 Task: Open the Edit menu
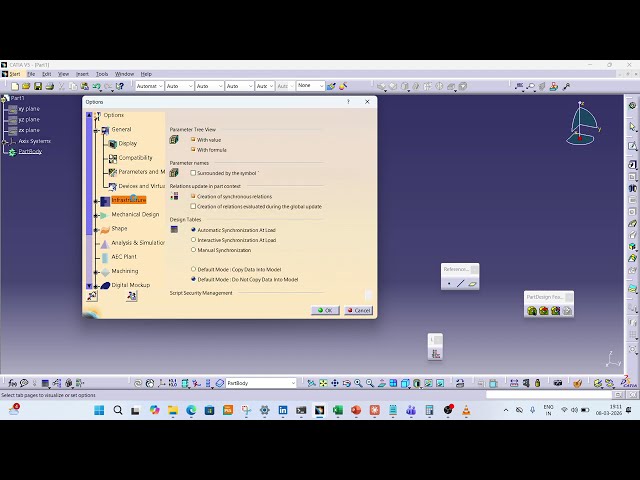47,74
